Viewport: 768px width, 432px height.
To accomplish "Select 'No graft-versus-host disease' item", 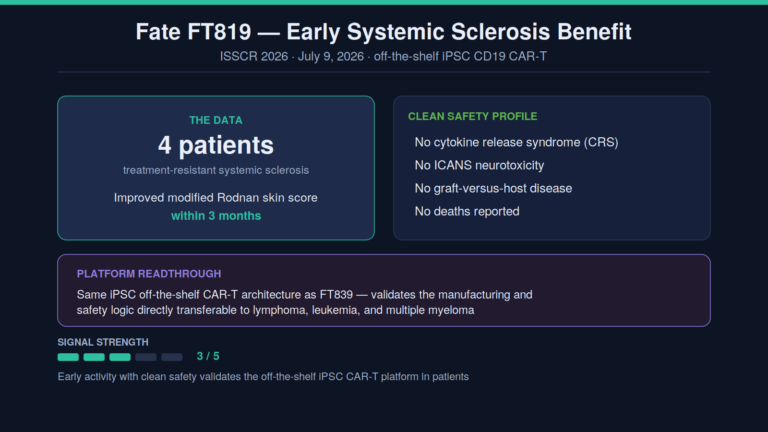I will (x=493, y=188).
